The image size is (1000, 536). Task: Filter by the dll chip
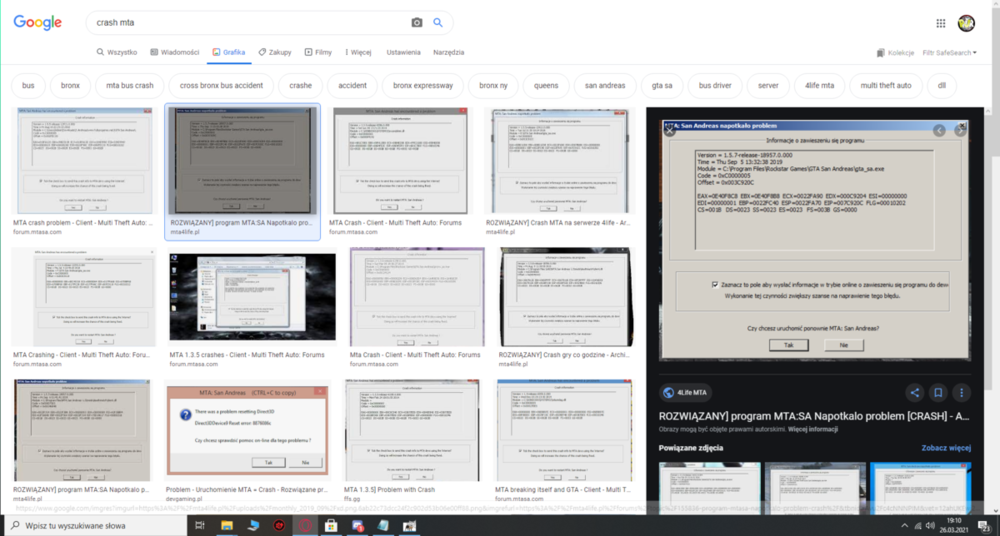coord(941,86)
